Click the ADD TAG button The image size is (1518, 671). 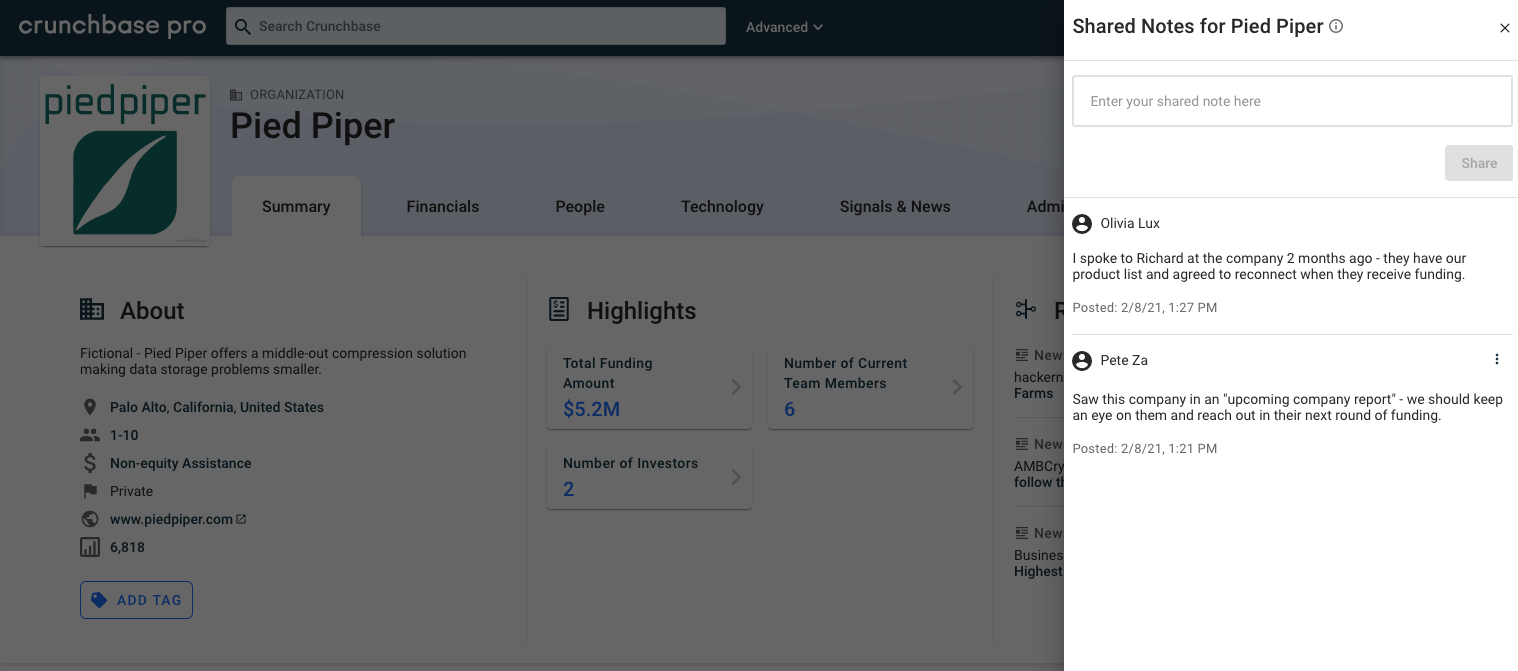tap(136, 600)
